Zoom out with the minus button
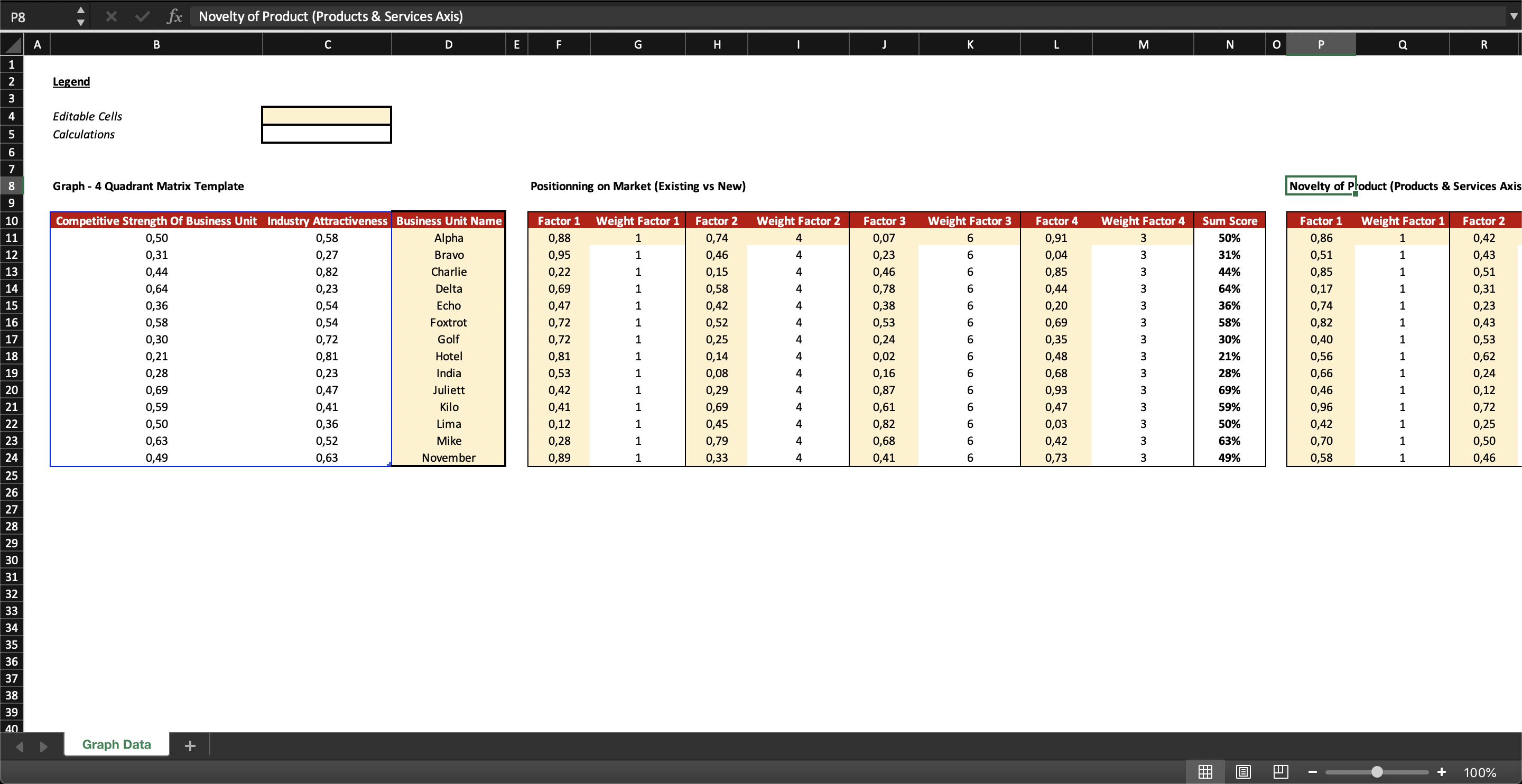 click(1312, 772)
